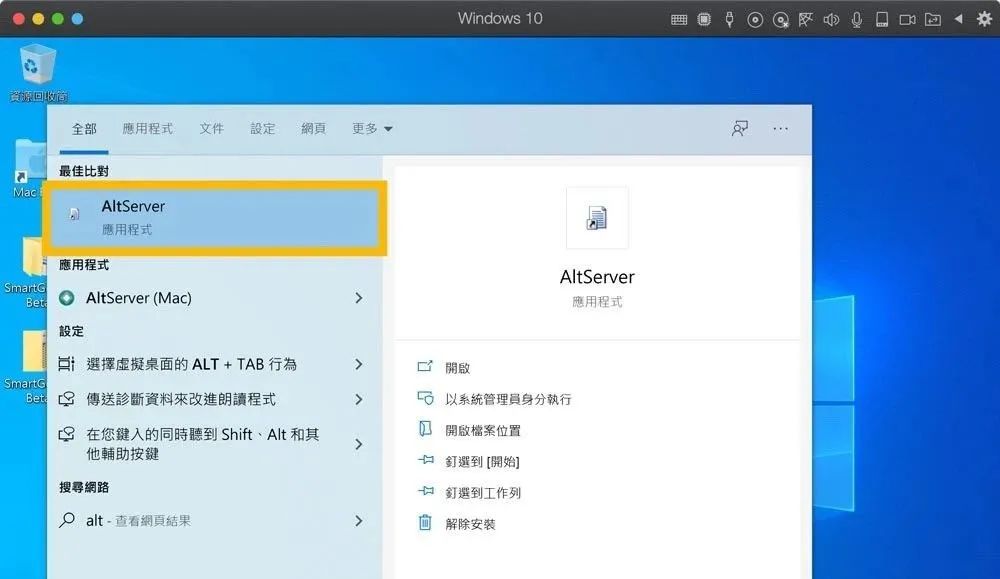Click the speaker volume icon in title bar
Image resolution: width=1000 pixels, height=579 pixels.
click(831, 20)
